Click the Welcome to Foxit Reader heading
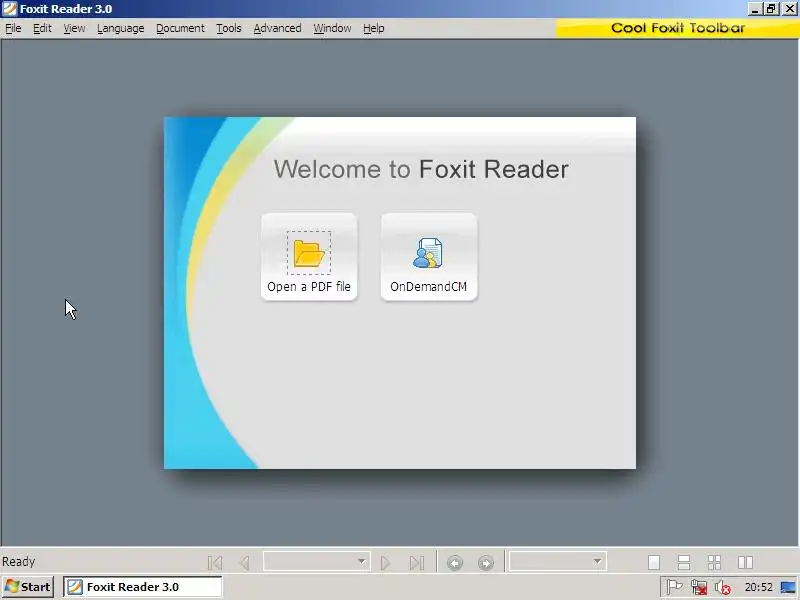 (x=421, y=169)
